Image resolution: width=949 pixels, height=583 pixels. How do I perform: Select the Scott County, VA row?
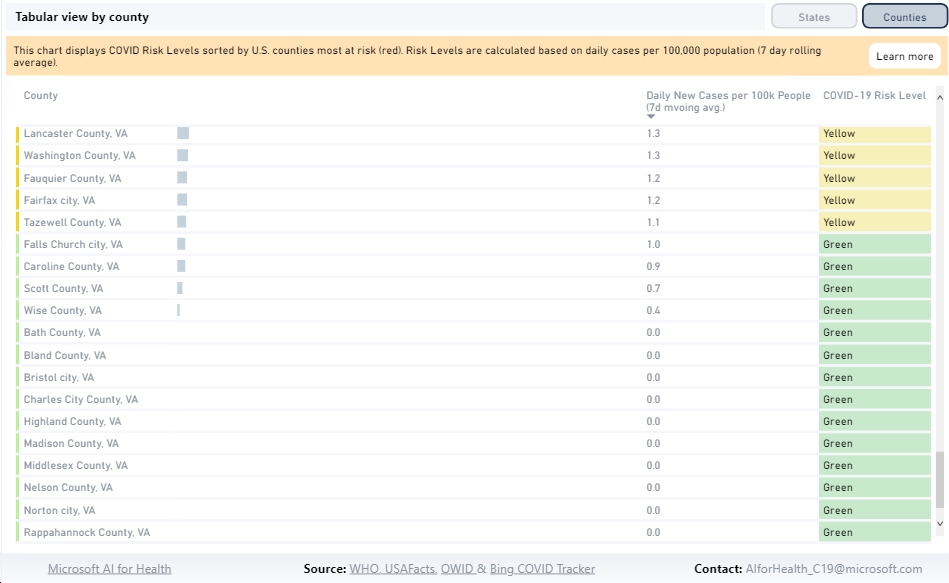tap(473, 288)
